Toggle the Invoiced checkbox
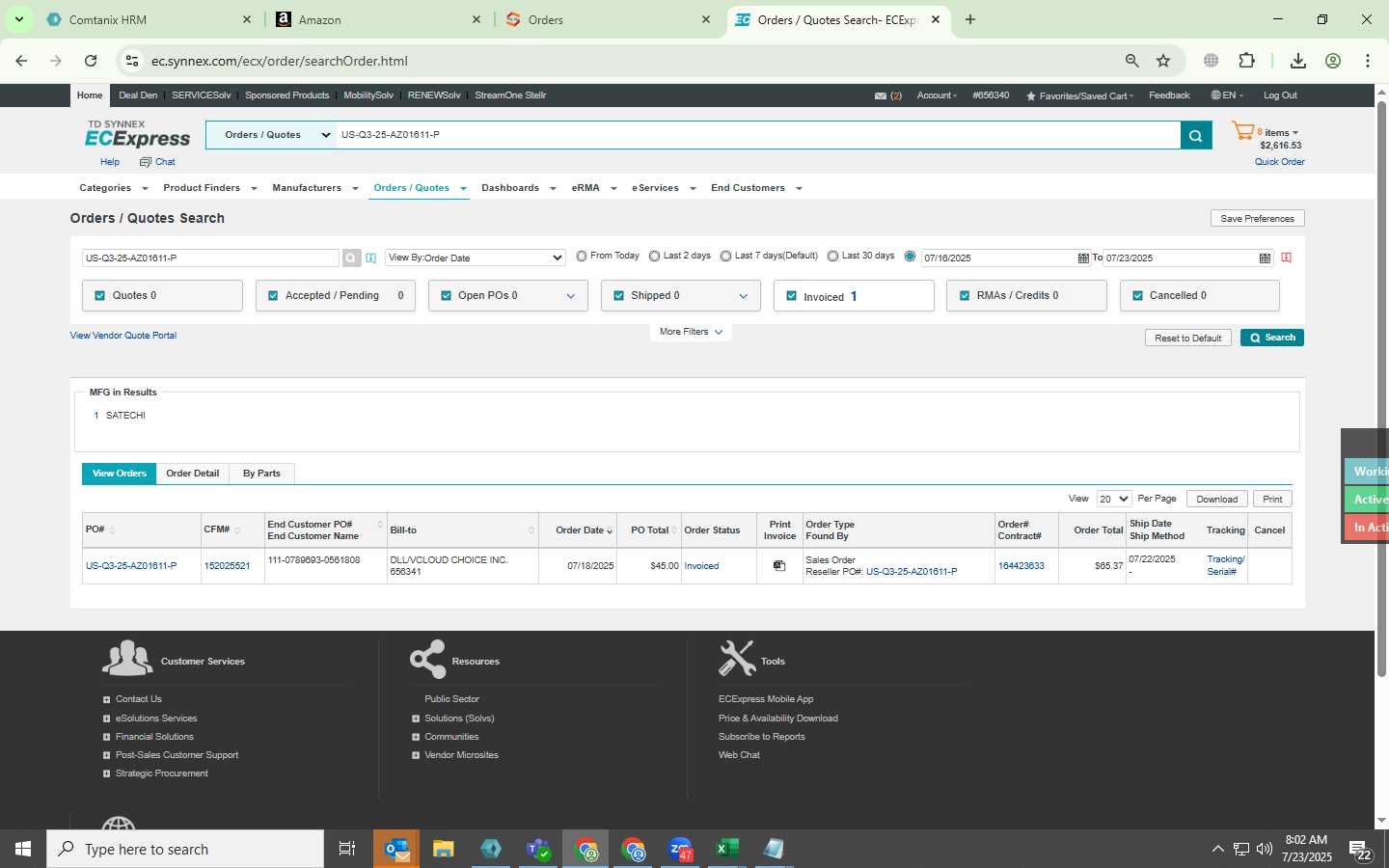This screenshot has height=868, width=1389. [792, 296]
